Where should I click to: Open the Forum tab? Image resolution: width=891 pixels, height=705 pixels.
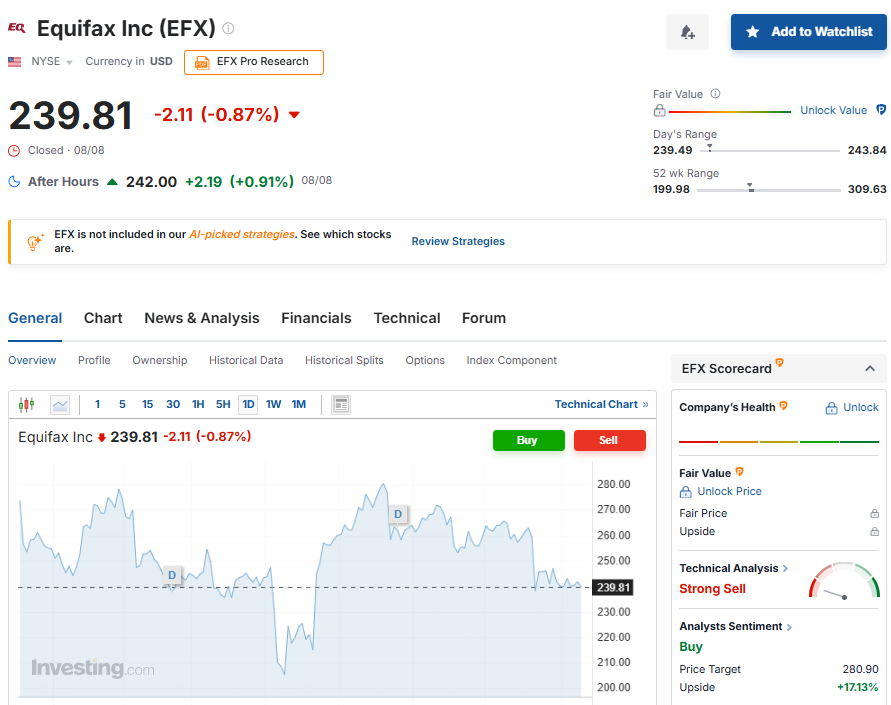[484, 318]
